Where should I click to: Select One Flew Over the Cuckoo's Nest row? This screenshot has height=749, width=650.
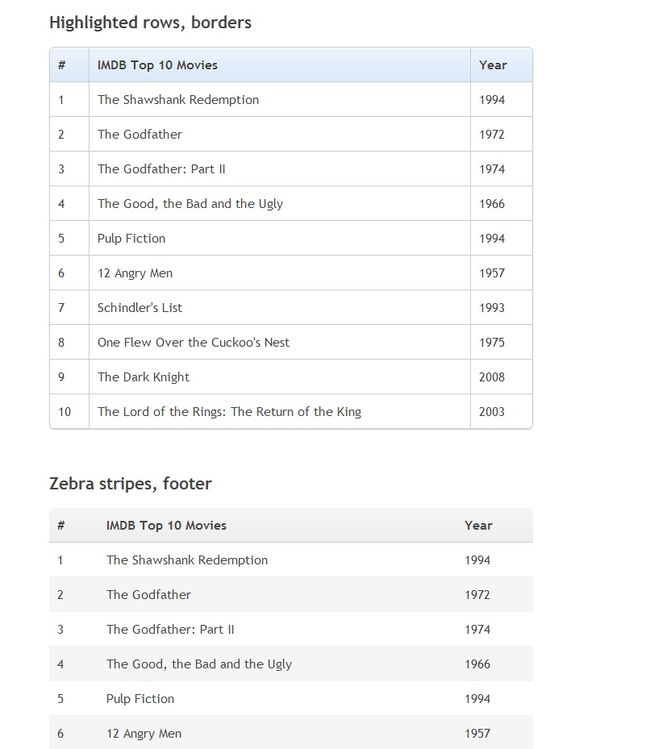[x=291, y=342]
